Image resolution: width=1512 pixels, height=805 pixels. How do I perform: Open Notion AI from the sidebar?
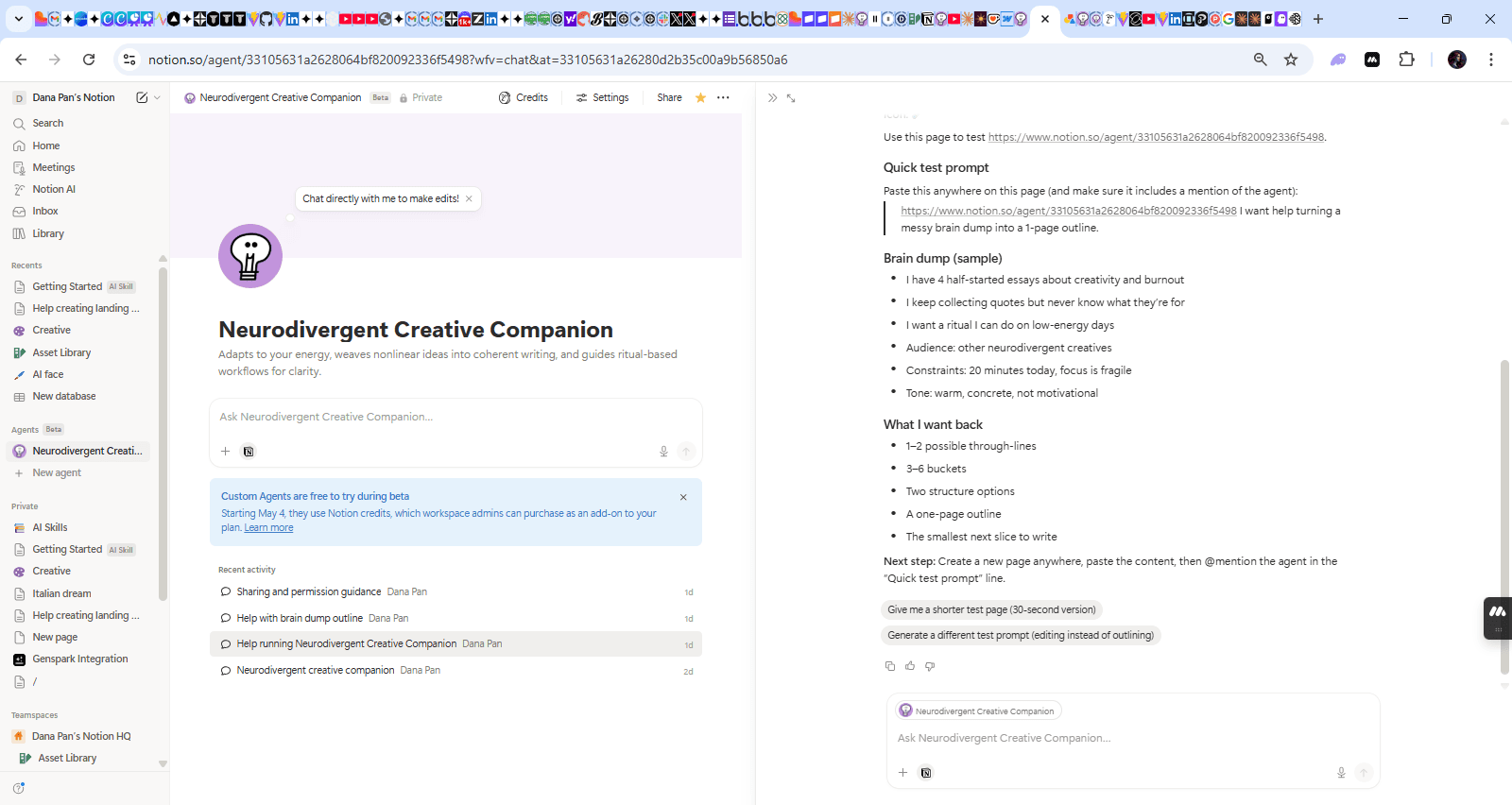tap(54, 189)
